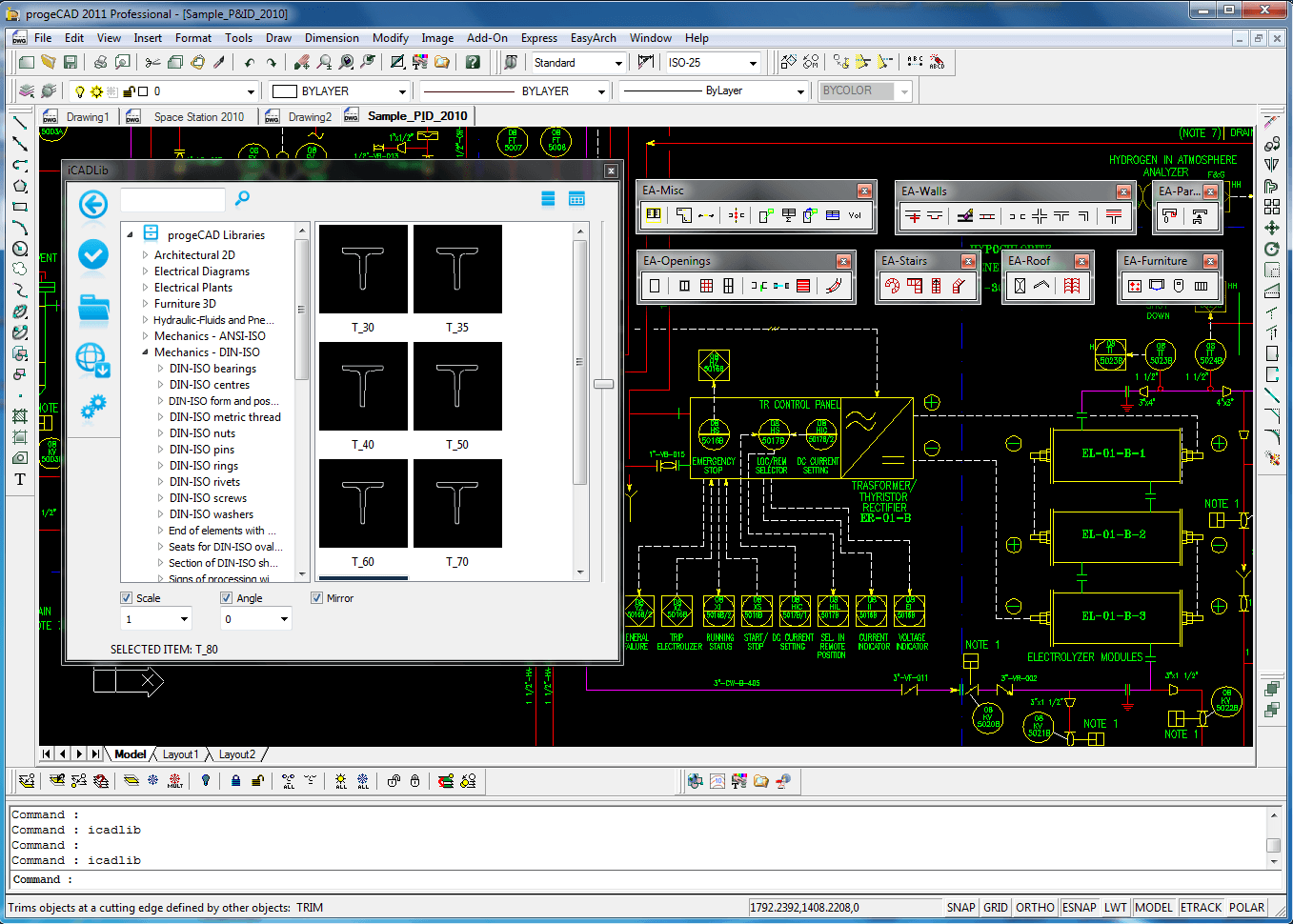This screenshot has height=924, width=1293.
Task: Switch to the Layout1 tab
Action: click(x=180, y=754)
